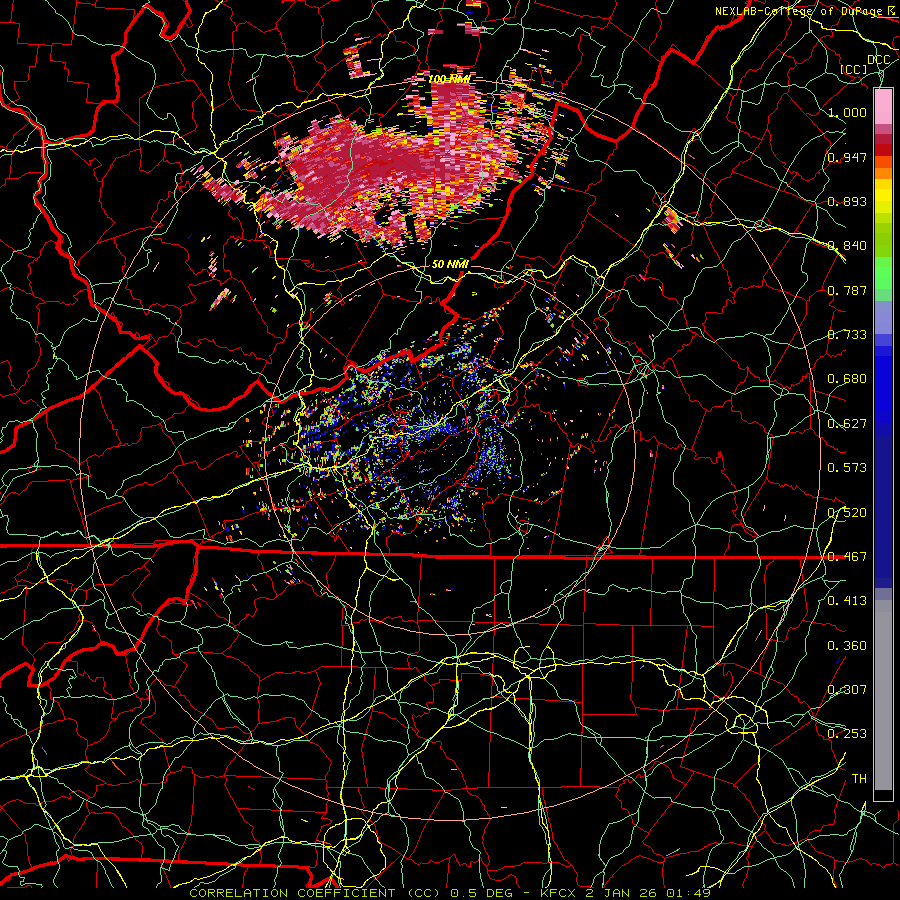Click the 0.733 legend value

coord(847,335)
